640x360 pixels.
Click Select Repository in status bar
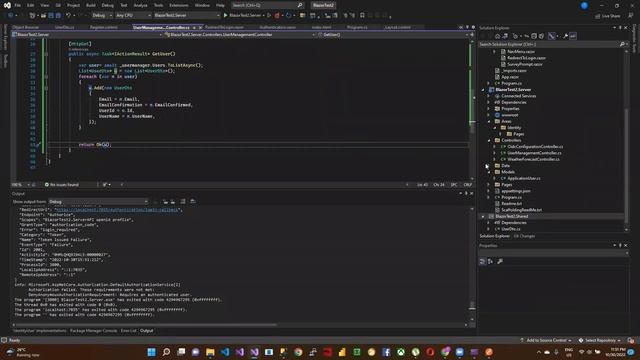click(x=600, y=340)
